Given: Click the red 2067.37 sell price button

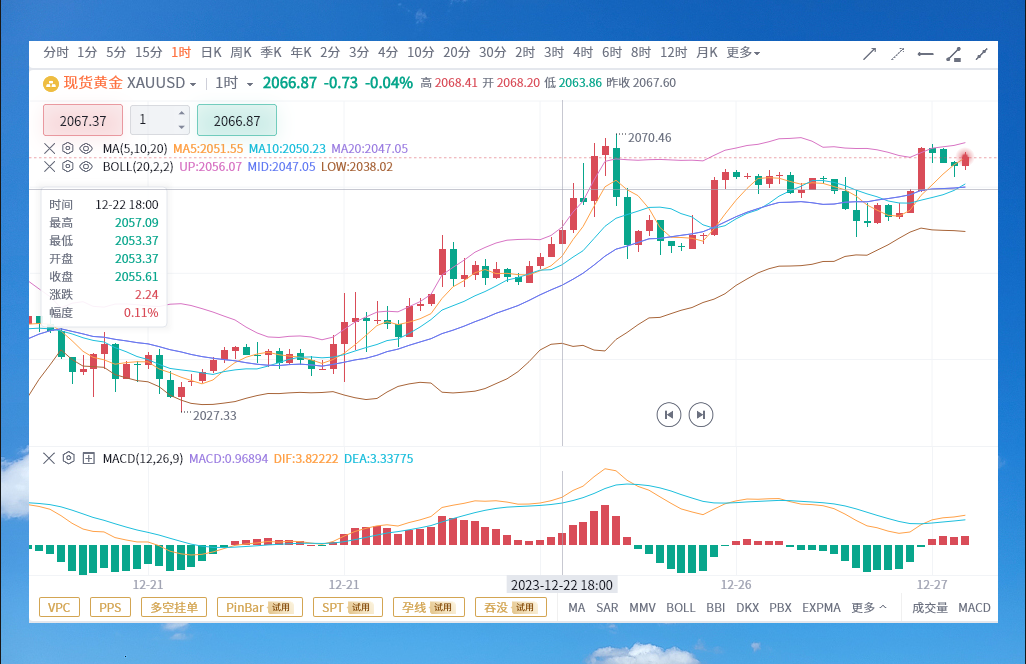Looking at the screenshot, I should coord(83,120).
